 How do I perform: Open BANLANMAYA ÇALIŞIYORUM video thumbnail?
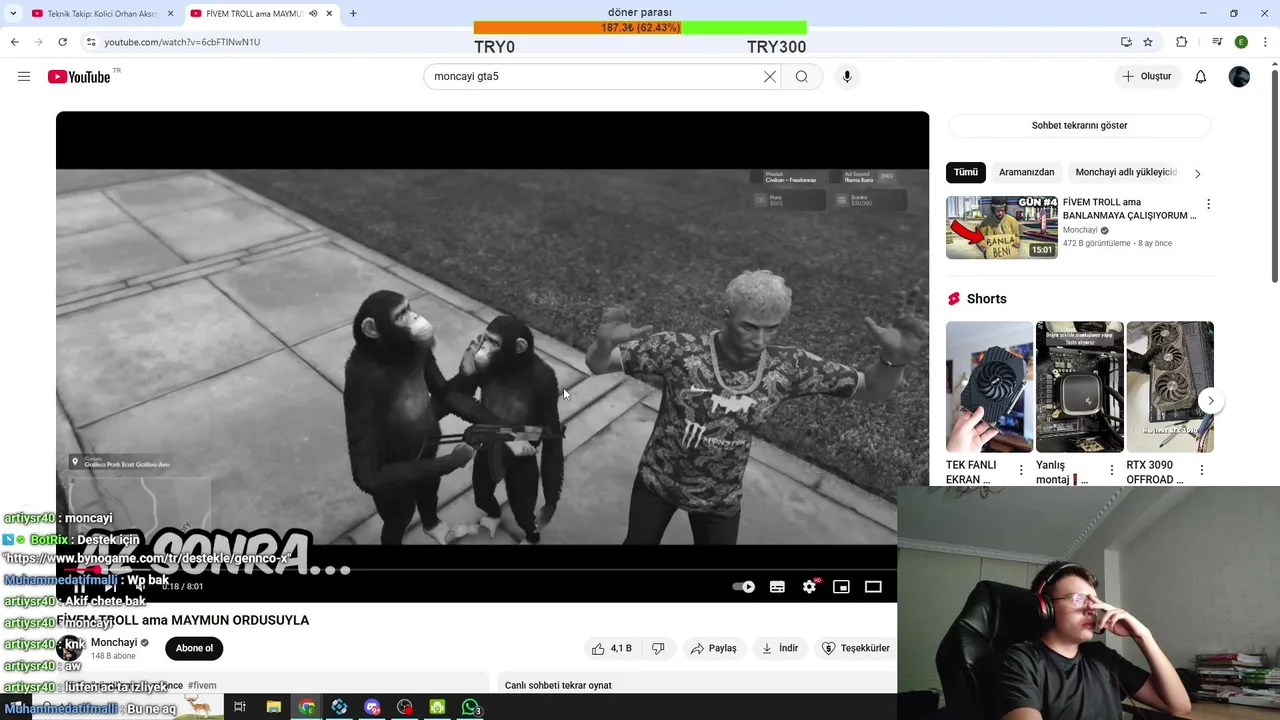pyautogui.click(x=1001, y=227)
